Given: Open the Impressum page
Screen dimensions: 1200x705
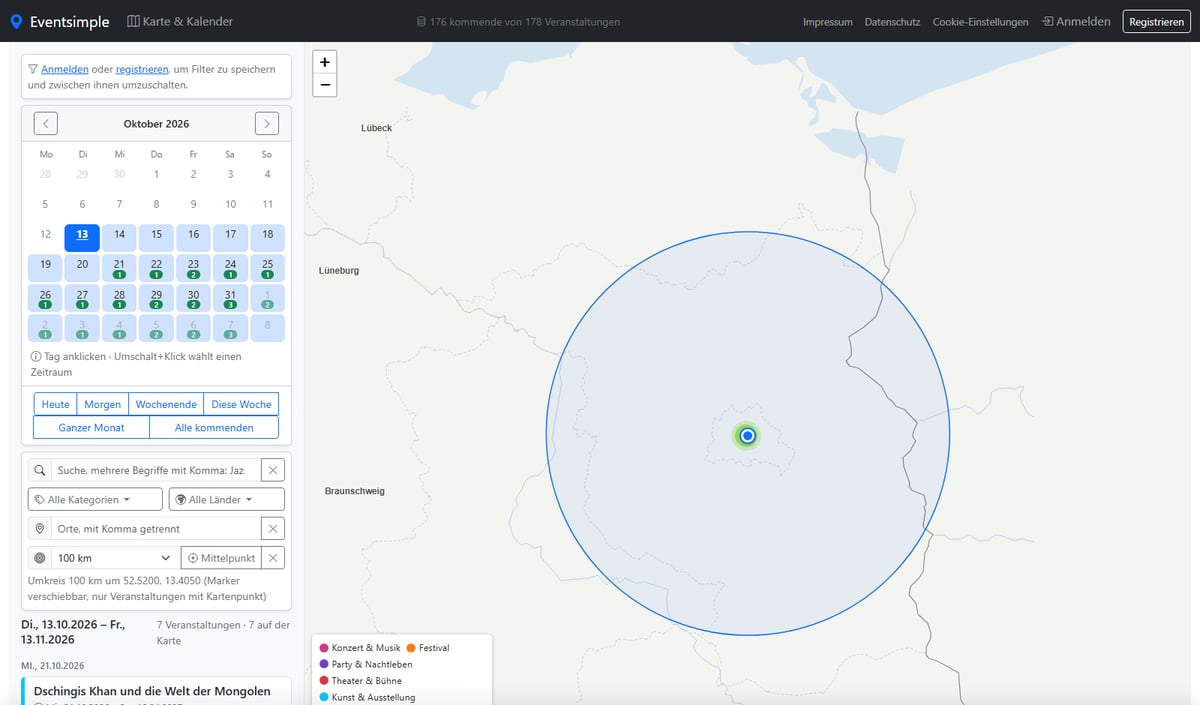Looking at the screenshot, I should point(828,22).
